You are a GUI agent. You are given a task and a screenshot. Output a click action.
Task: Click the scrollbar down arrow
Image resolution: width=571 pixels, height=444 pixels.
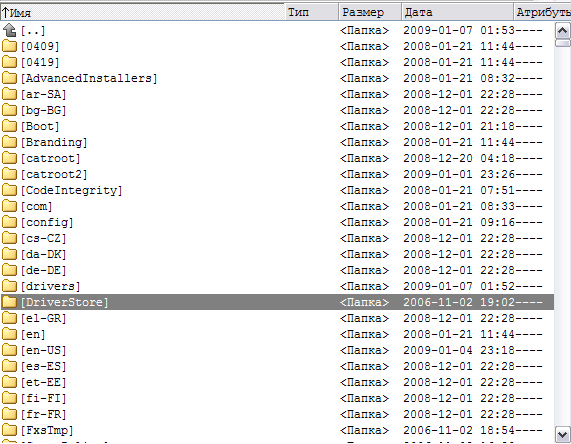pyautogui.click(x=562, y=435)
